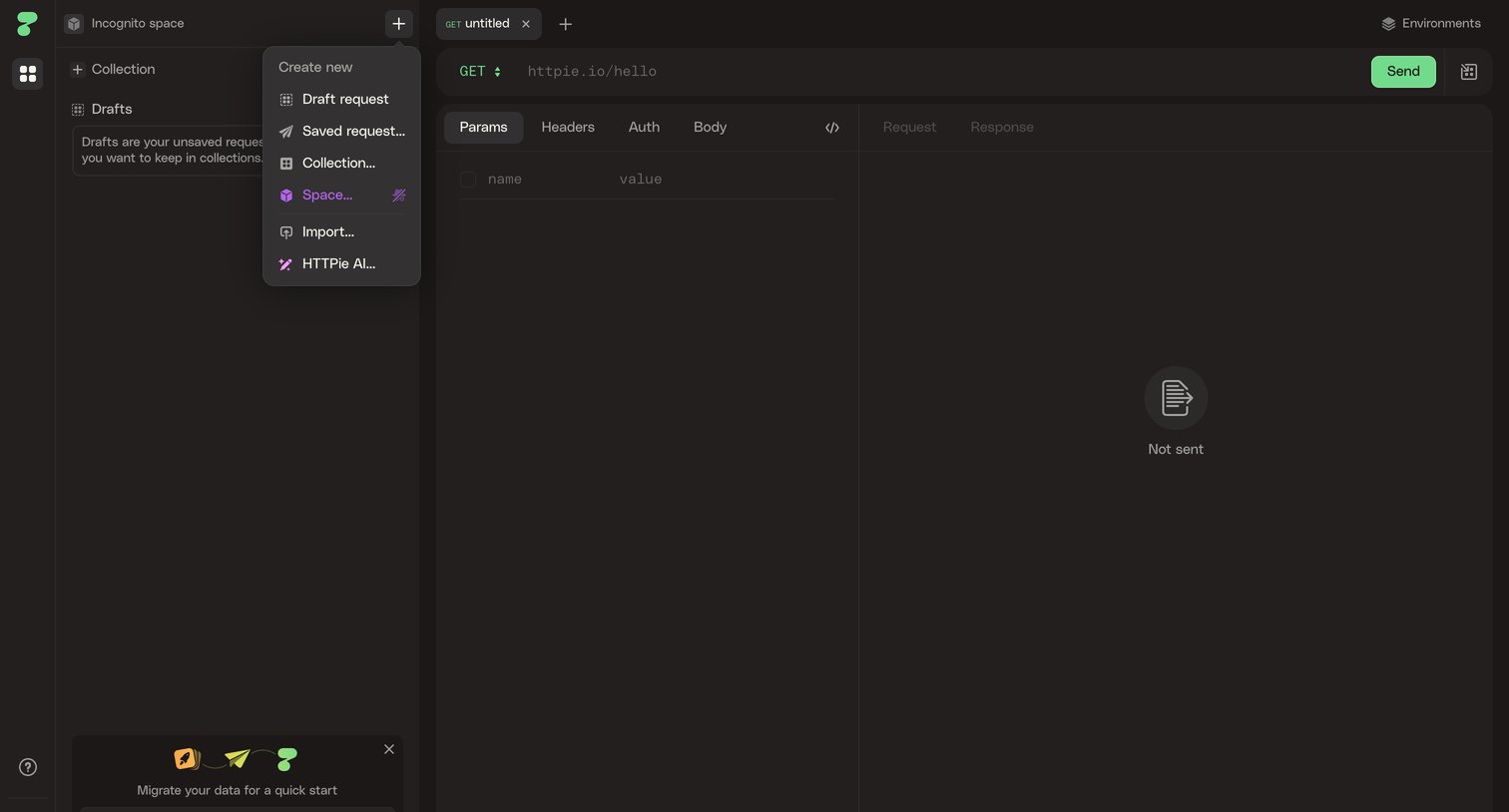Click the plus button beside Incognito space

point(398,24)
